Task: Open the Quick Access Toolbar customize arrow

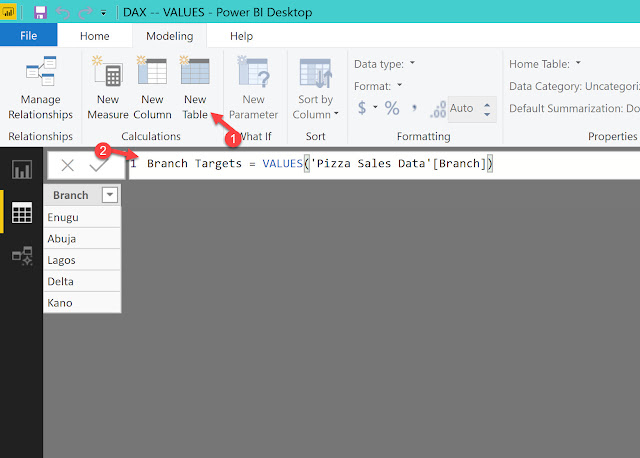Action: tap(104, 13)
